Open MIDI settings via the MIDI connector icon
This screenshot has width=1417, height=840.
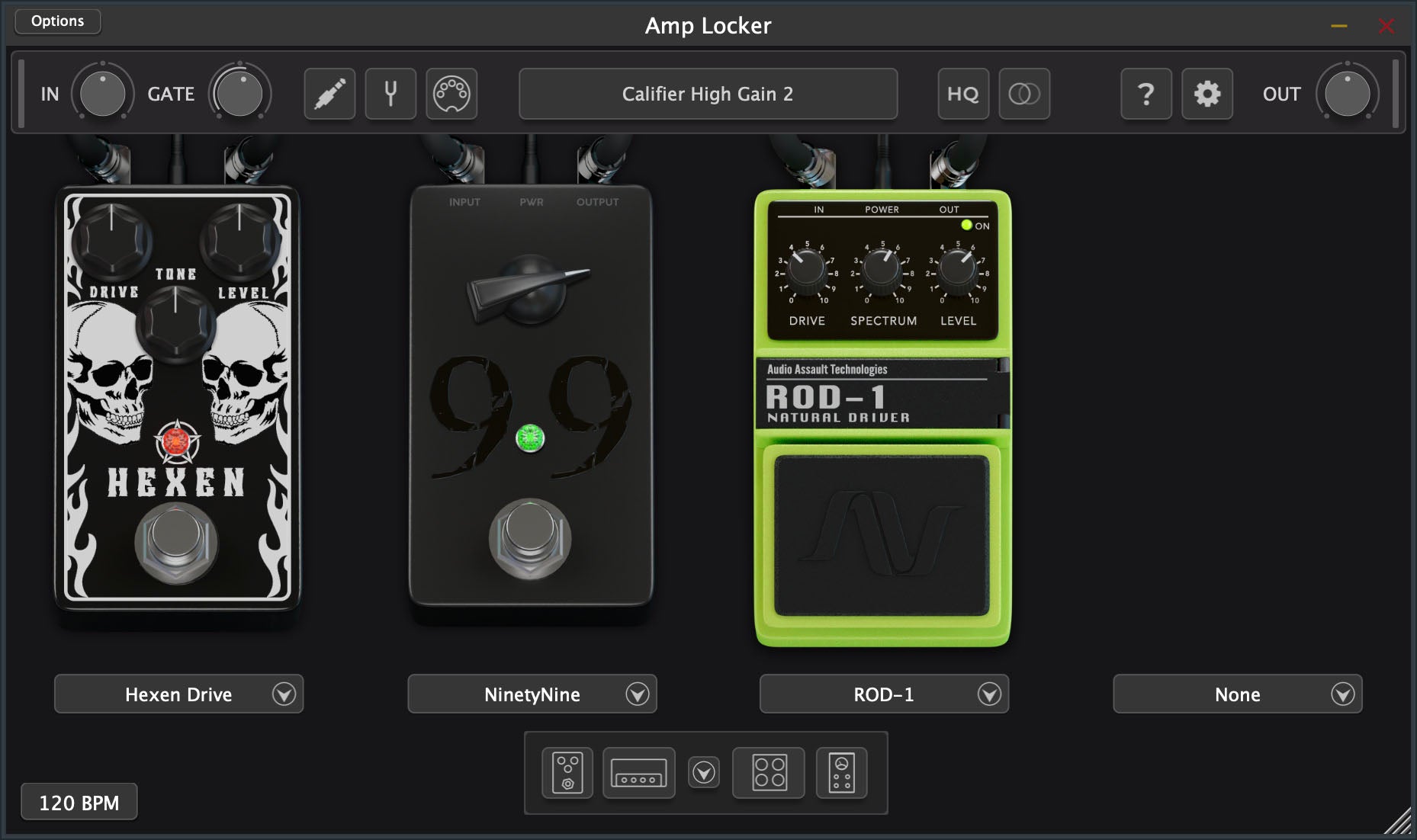(451, 94)
